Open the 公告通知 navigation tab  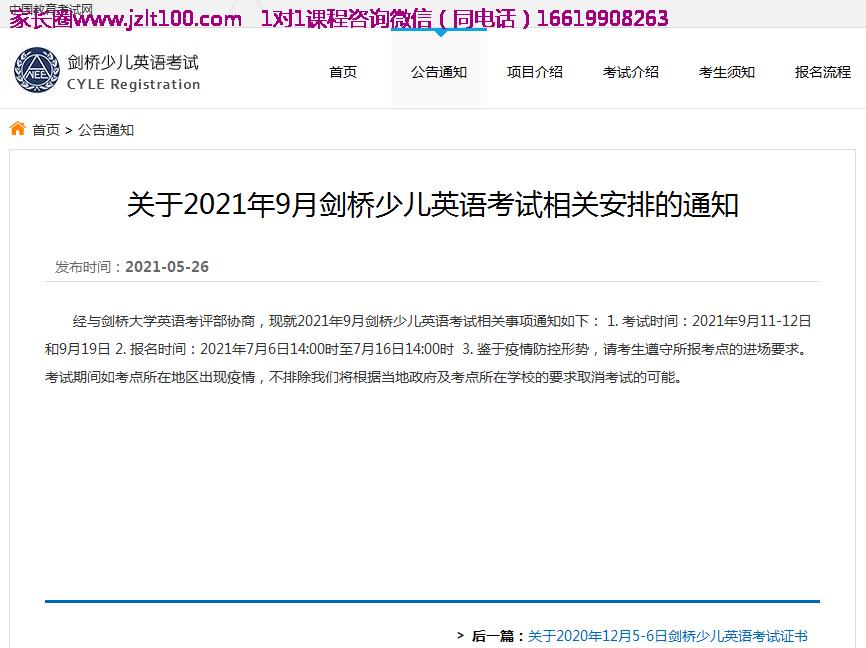pyautogui.click(x=439, y=72)
